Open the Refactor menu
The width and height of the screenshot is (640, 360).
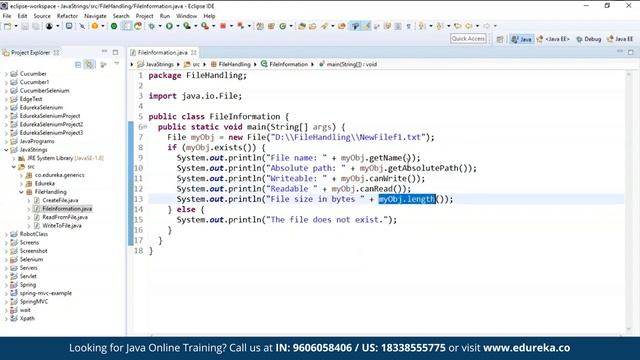pyautogui.click(x=67, y=16)
